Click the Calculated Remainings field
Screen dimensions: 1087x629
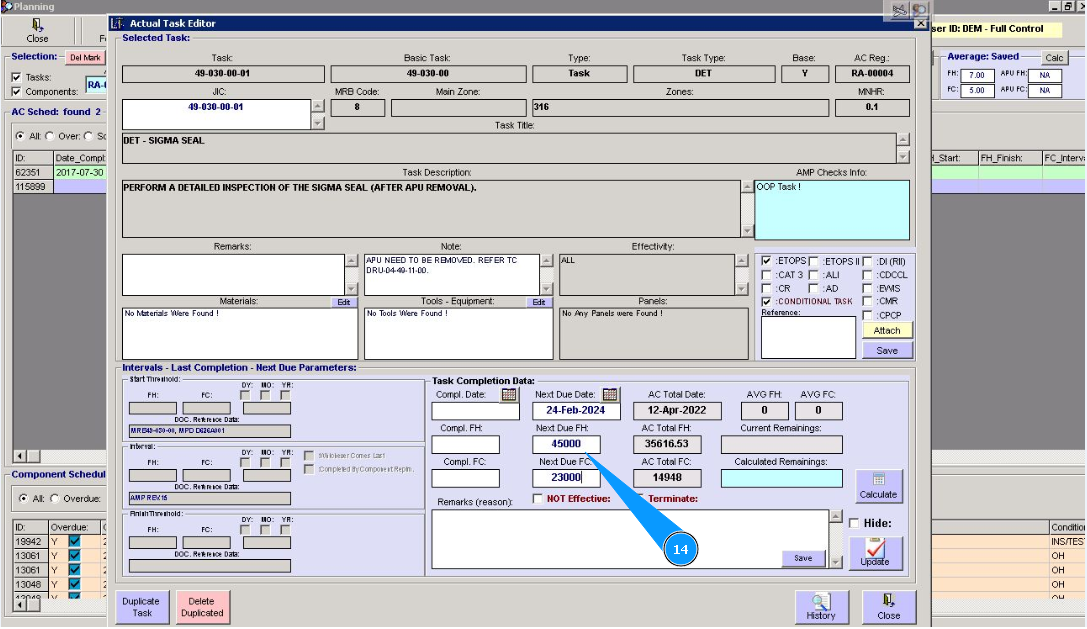(781, 479)
